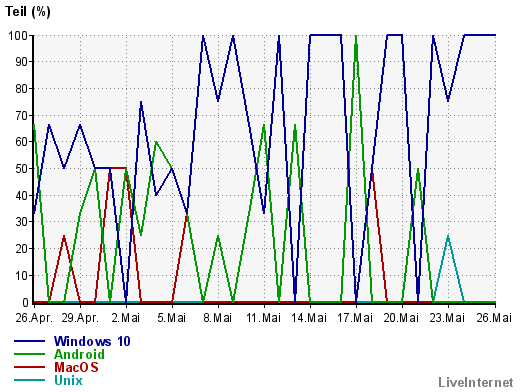The width and height of the screenshot is (520, 392).
Task: Click the Teil (%) axis title
Action: coord(28,12)
